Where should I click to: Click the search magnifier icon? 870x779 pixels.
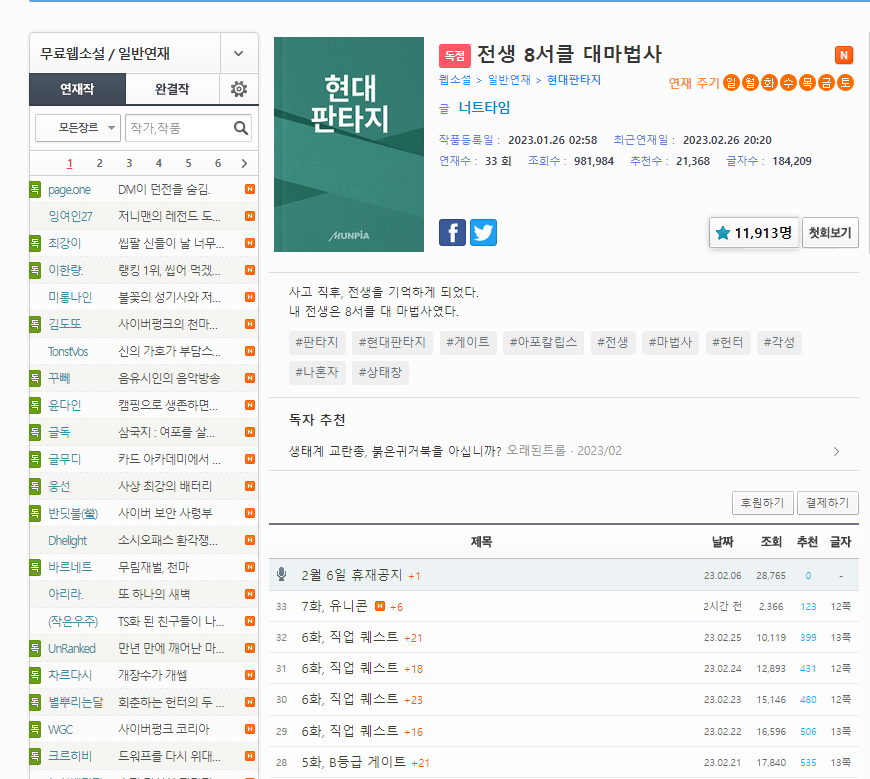(241, 128)
